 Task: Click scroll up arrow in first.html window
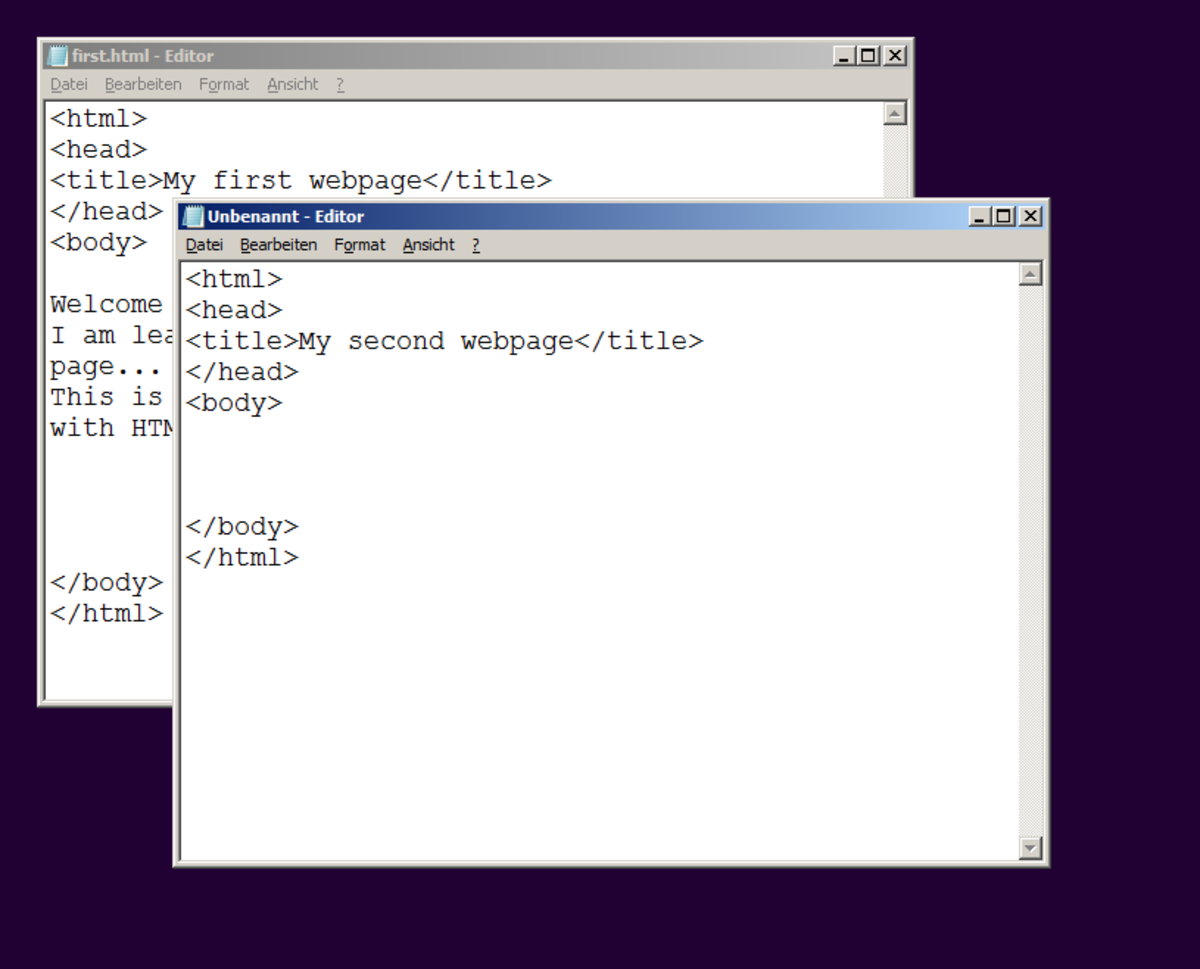pyautogui.click(x=895, y=114)
